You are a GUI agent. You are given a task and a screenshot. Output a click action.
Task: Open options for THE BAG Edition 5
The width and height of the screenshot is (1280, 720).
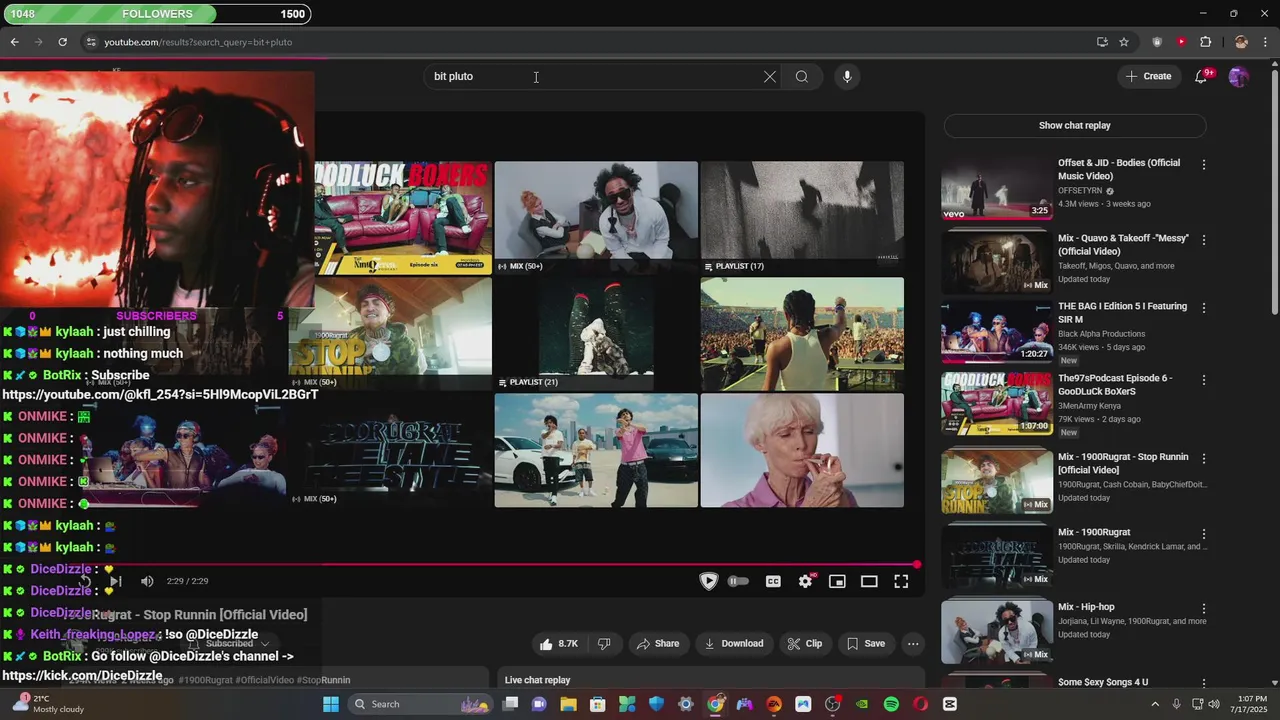1204,308
